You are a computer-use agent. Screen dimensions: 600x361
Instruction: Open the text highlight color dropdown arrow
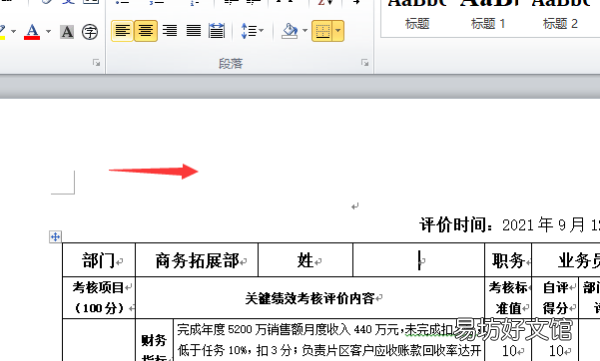tap(14, 31)
